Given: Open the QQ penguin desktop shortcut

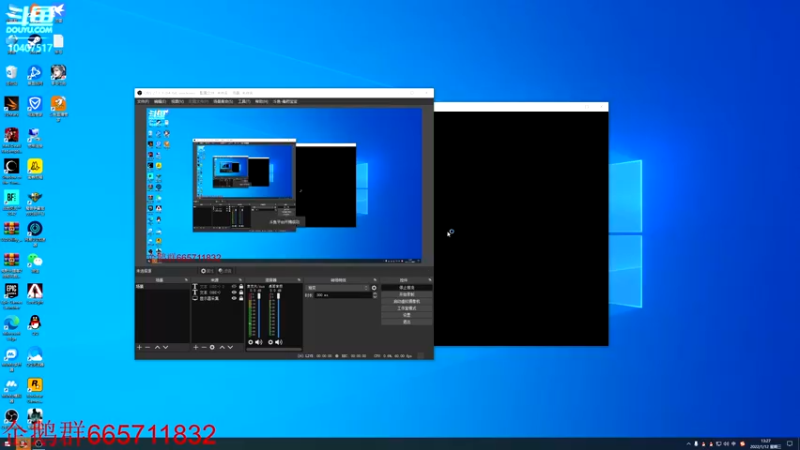Looking at the screenshot, I should [x=35, y=326].
